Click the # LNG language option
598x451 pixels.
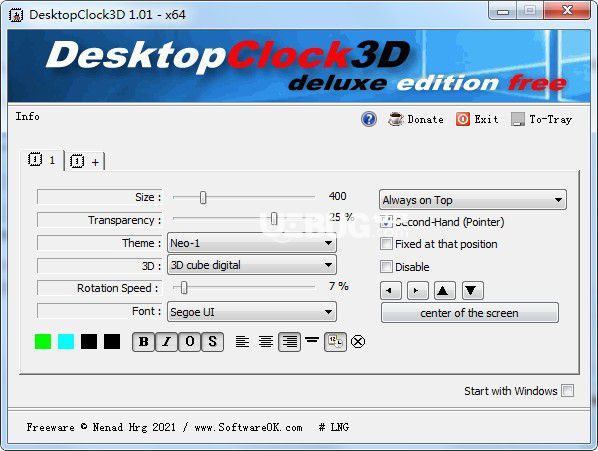pos(334,427)
